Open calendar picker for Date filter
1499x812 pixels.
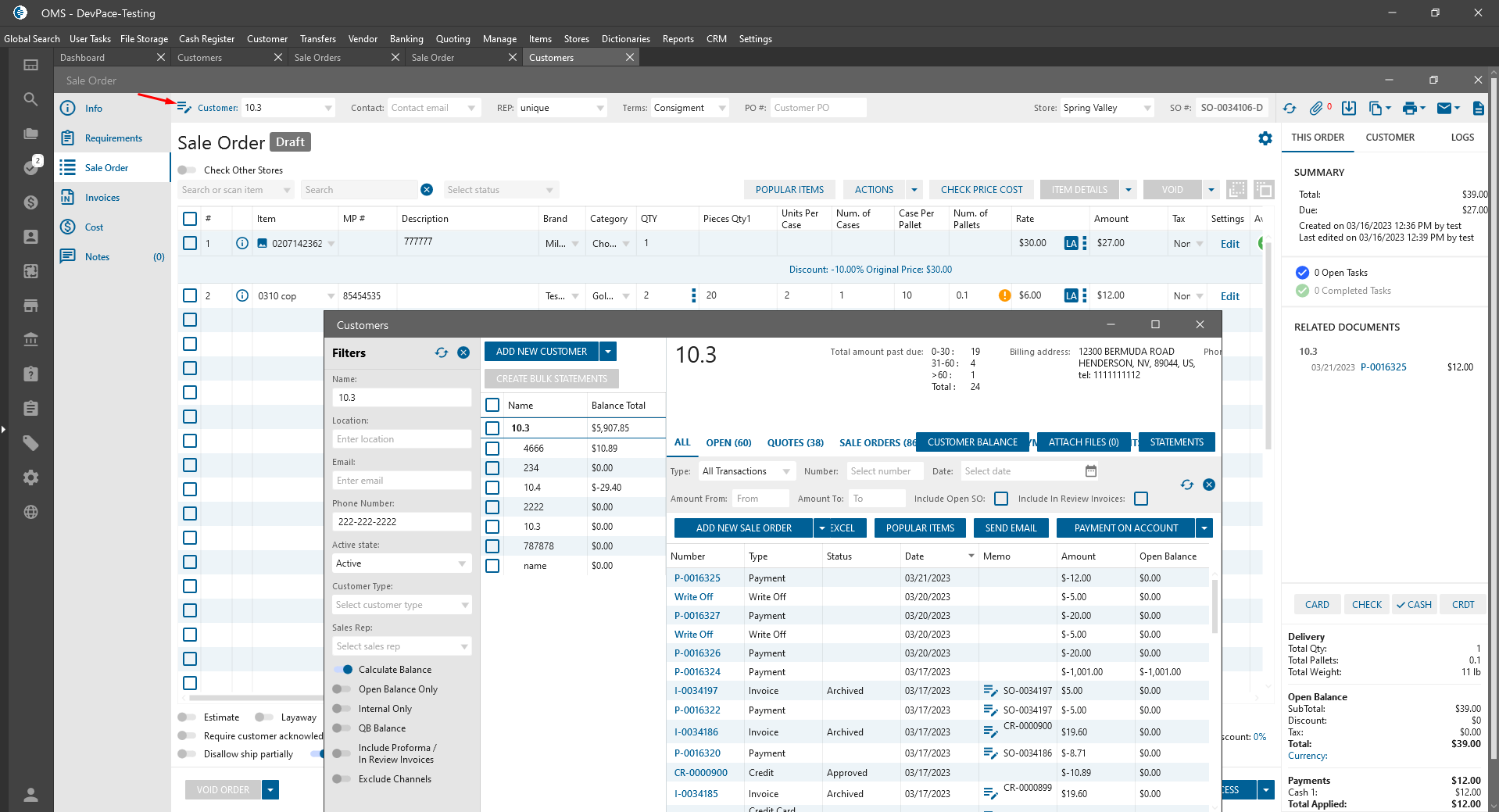click(1091, 471)
